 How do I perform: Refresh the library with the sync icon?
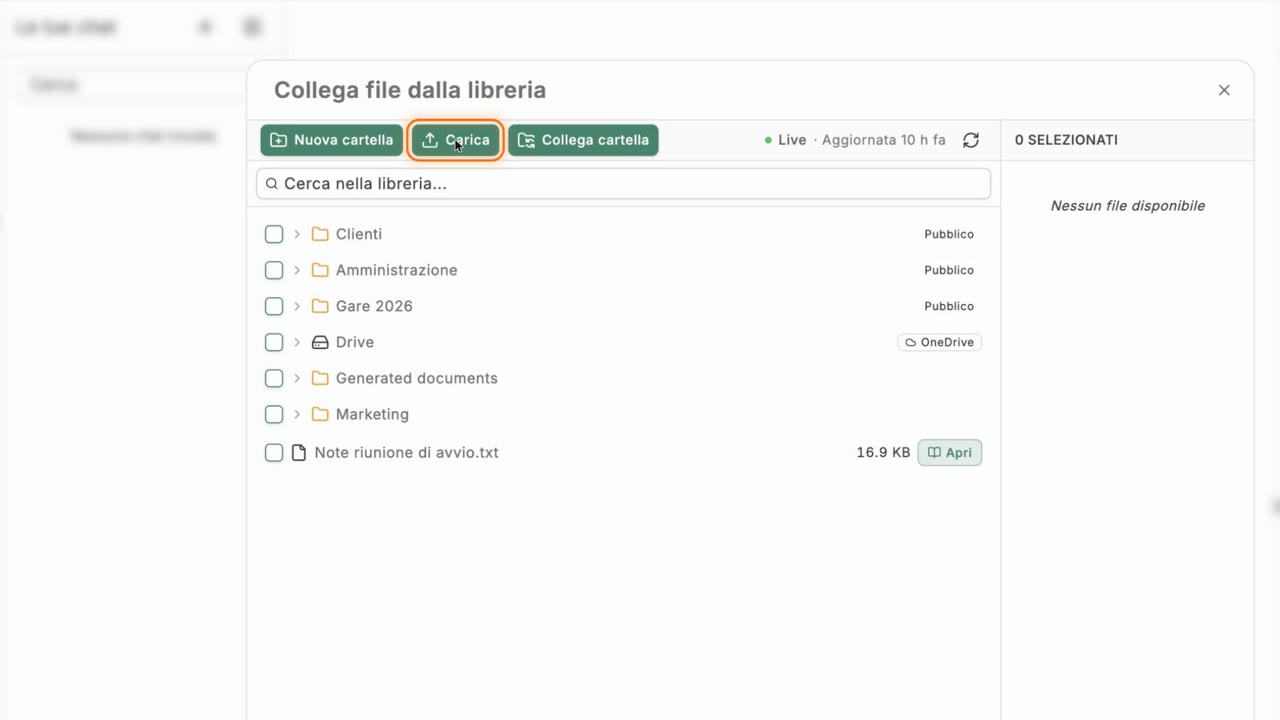971,140
